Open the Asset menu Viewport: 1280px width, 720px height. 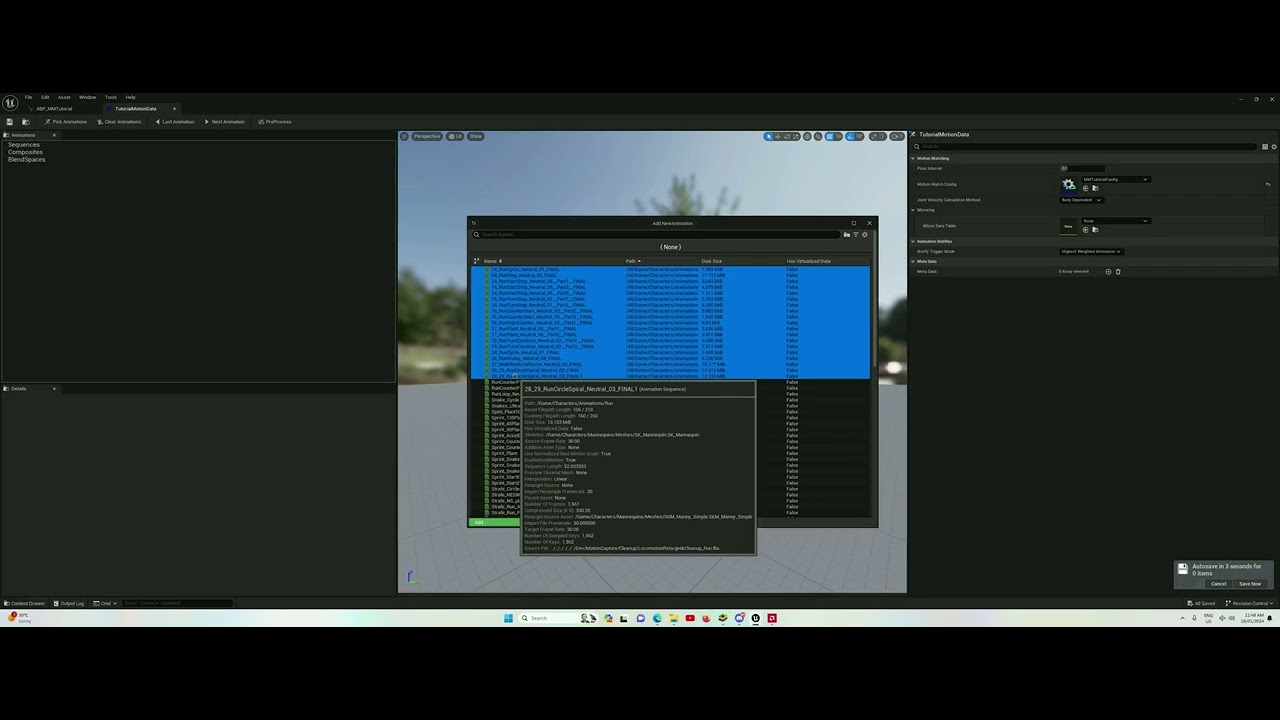tap(64, 97)
